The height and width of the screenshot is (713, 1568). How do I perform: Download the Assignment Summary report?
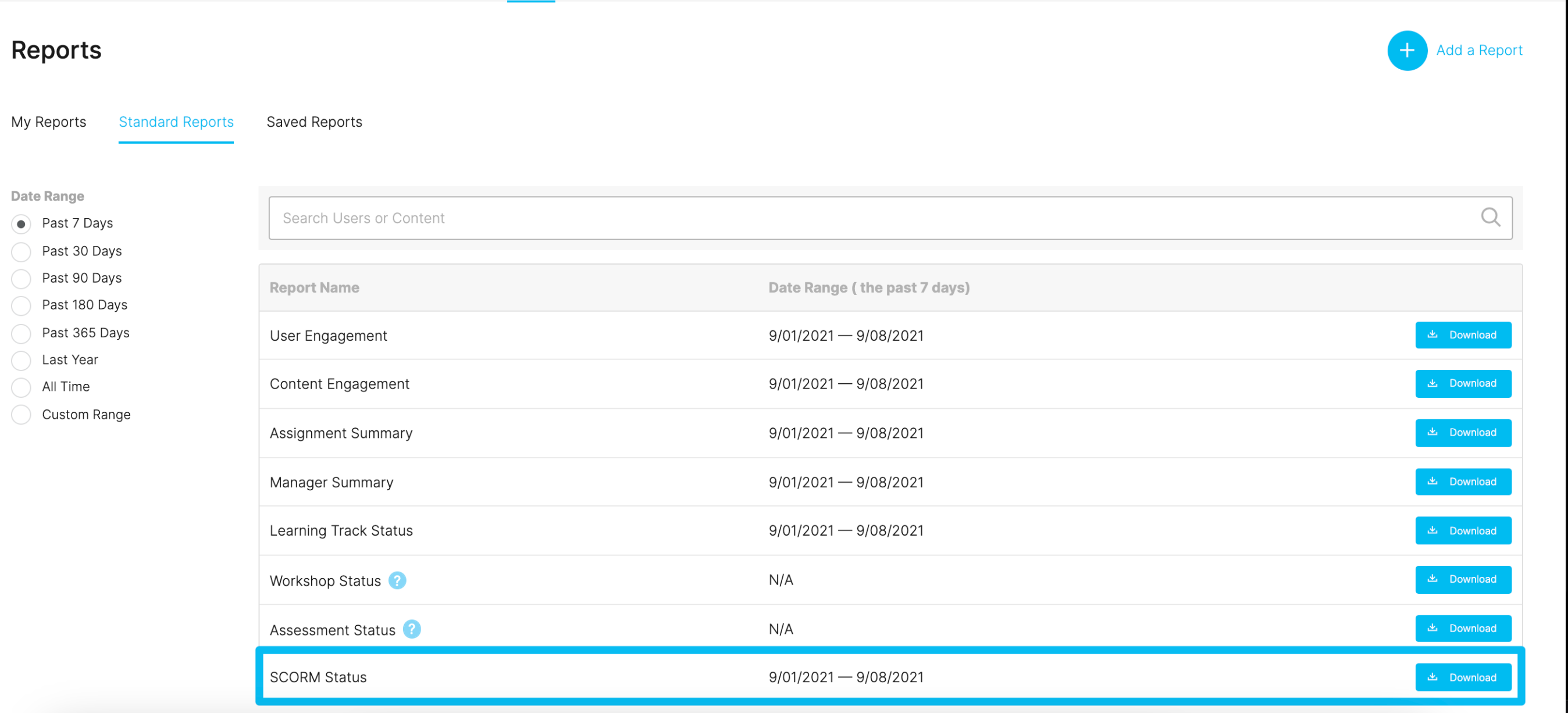1463,433
